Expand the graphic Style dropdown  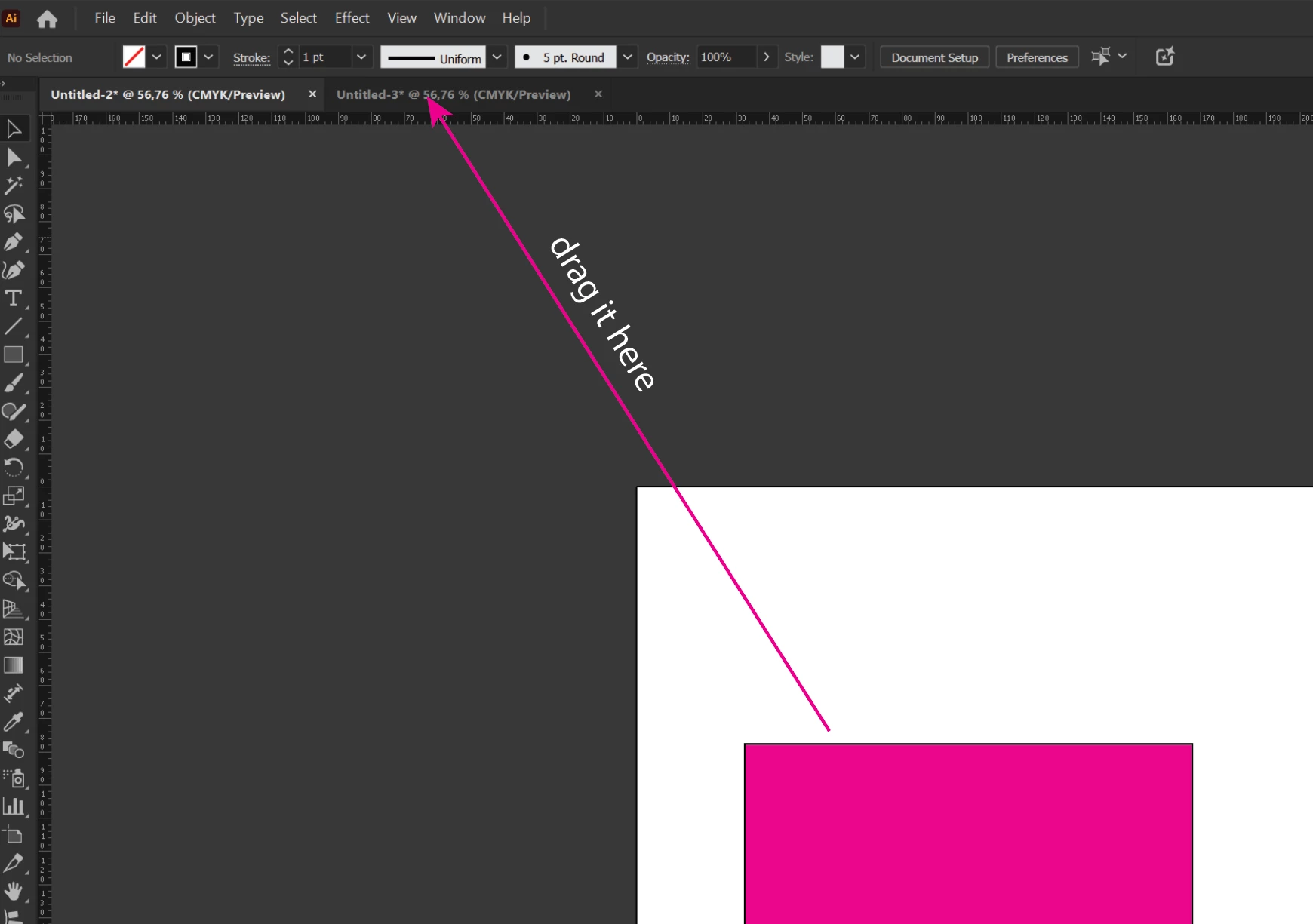[x=855, y=57]
